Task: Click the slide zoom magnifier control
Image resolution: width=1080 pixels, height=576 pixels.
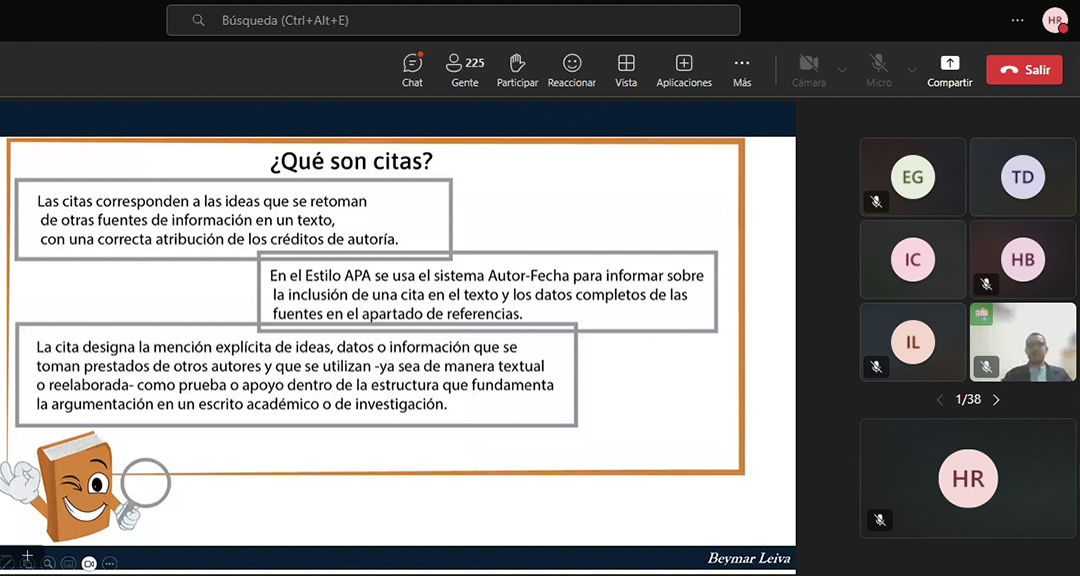Action: pyautogui.click(x=48, y=563)
